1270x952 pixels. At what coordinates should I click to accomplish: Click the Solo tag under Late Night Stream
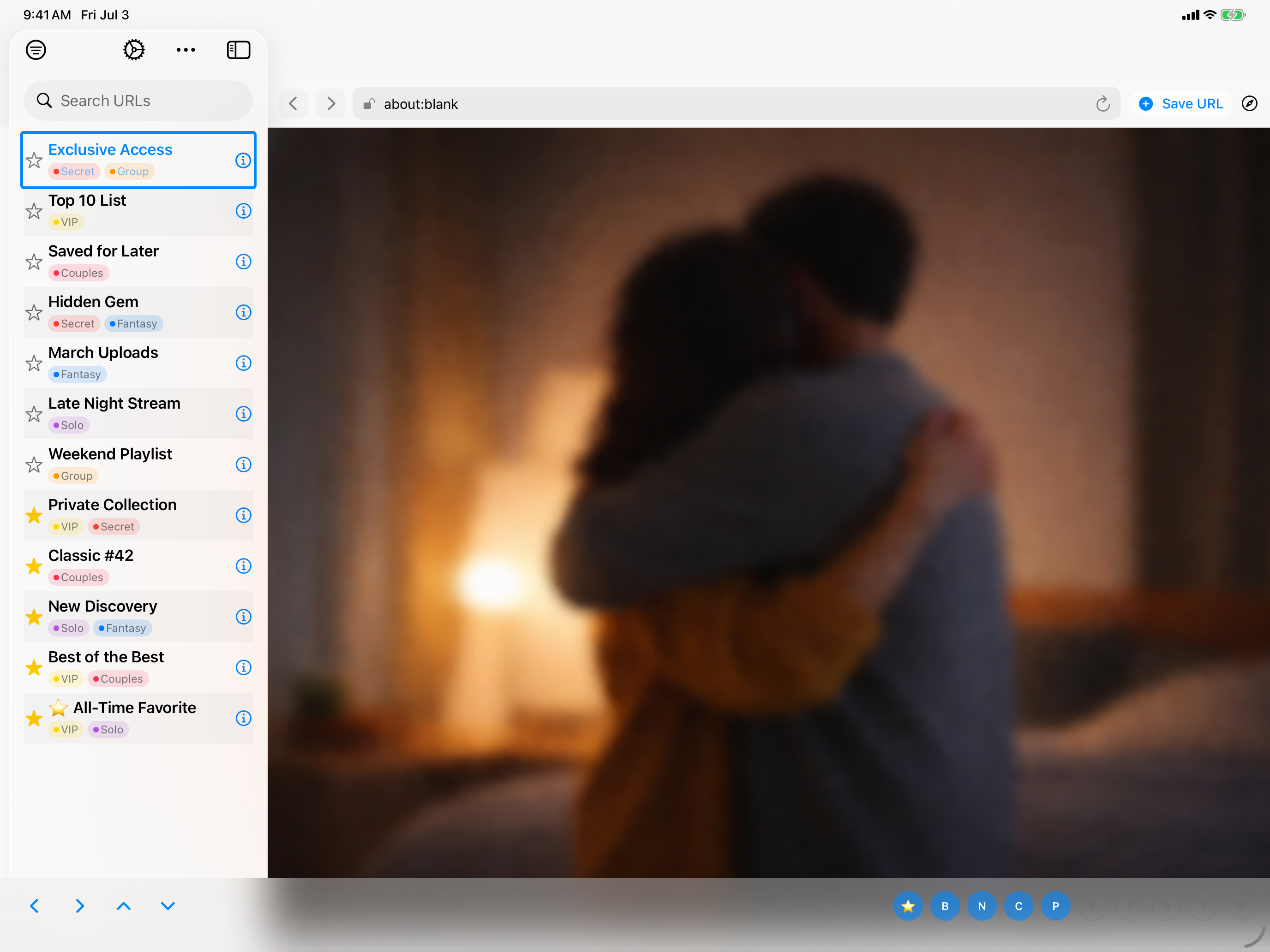(x=68, y=425)
